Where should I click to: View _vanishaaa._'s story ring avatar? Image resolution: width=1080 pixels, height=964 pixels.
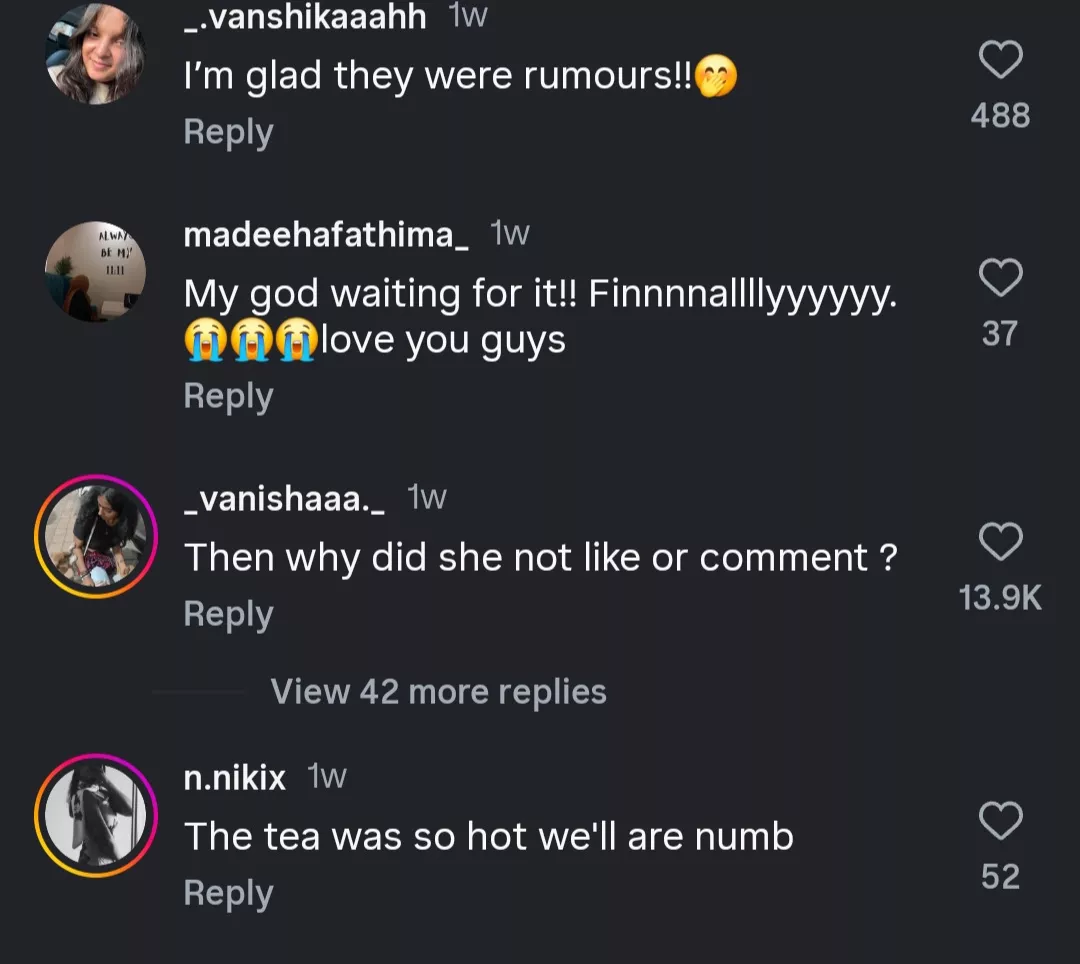(x=96, y=536)
